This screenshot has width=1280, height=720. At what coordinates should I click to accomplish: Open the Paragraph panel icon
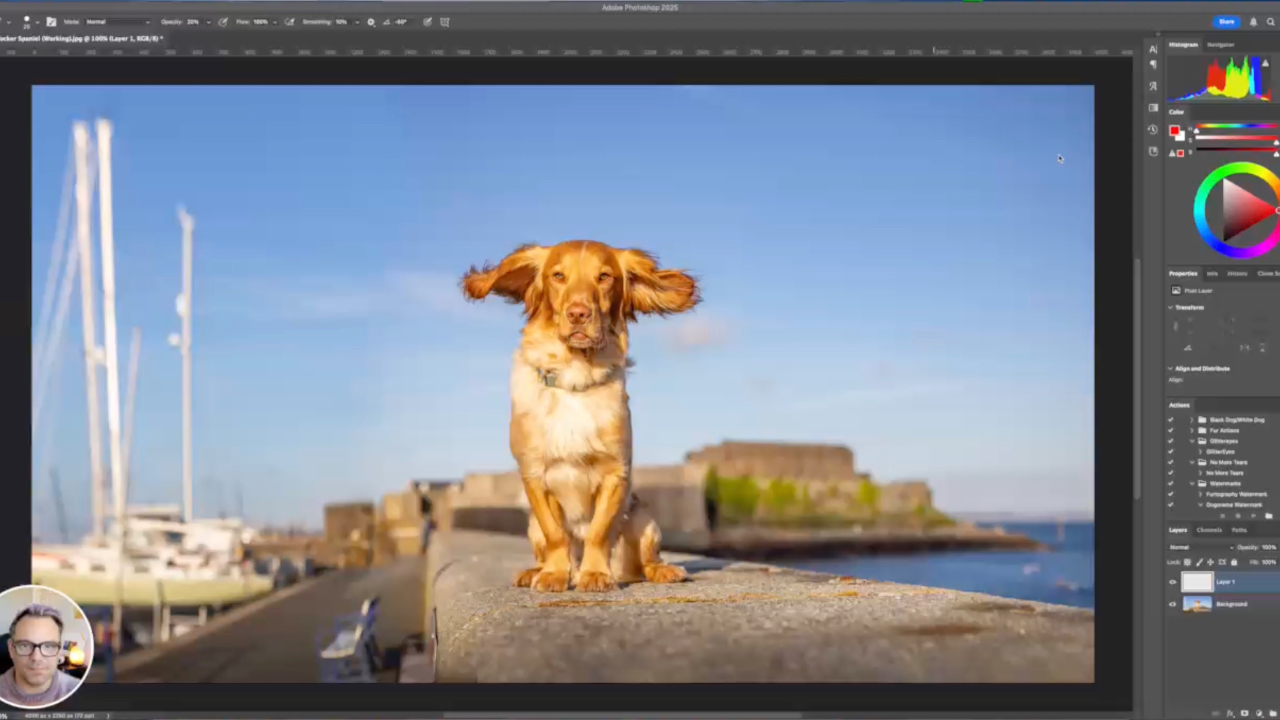pos(1153,65)
